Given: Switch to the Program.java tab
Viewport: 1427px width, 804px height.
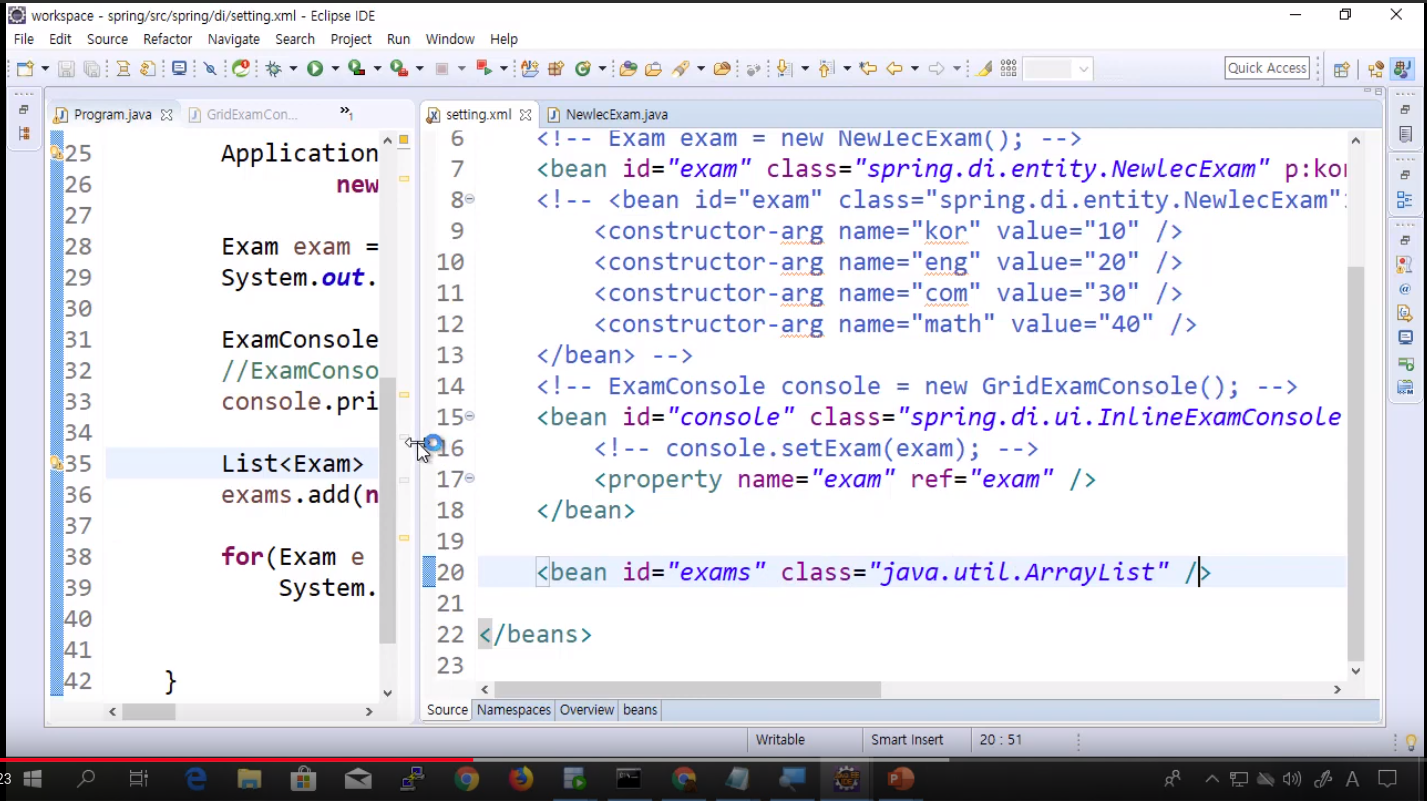Looking at the screenshot, I should (x=112, y=115).
